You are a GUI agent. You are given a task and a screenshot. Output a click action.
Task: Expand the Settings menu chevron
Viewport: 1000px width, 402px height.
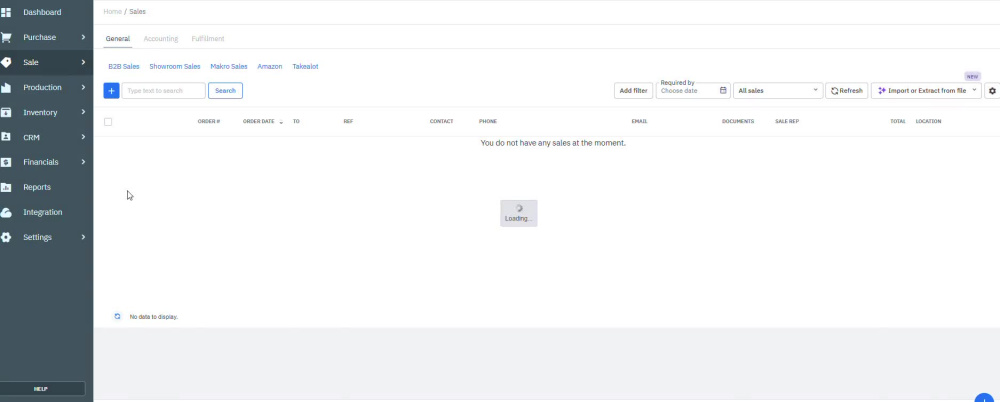tap(84, 237)
